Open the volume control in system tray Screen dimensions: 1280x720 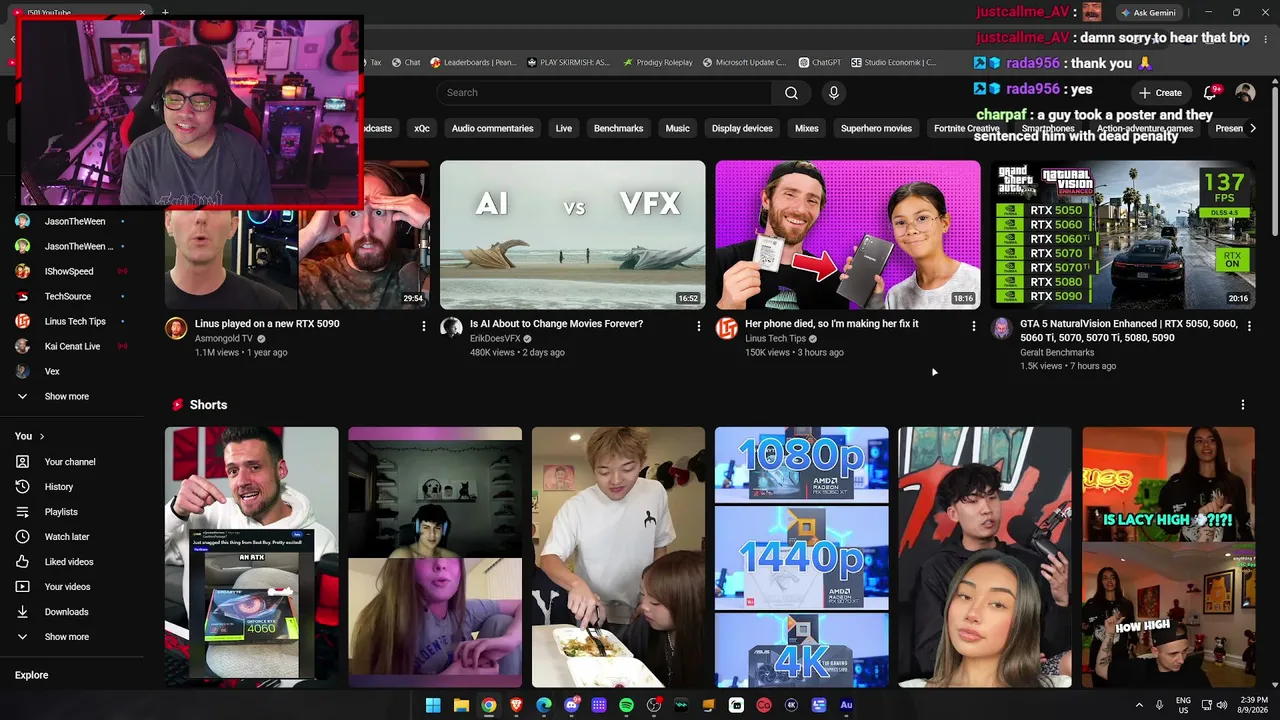pyautogui.click(x=1223, y=705)
